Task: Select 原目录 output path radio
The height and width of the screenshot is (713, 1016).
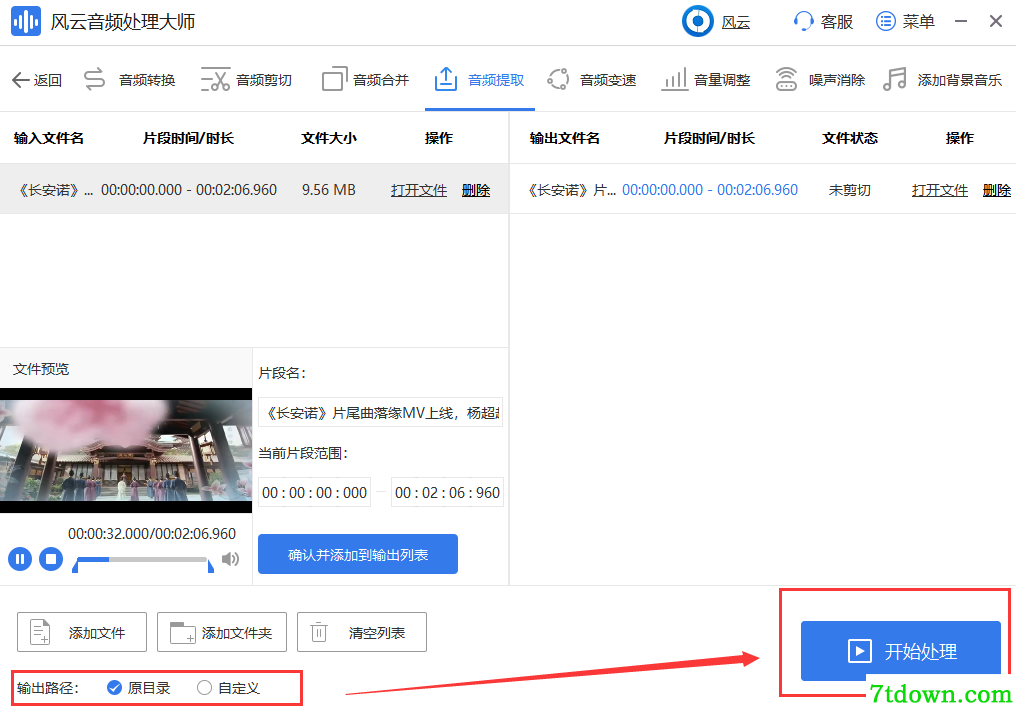Action: coord(138,688)
